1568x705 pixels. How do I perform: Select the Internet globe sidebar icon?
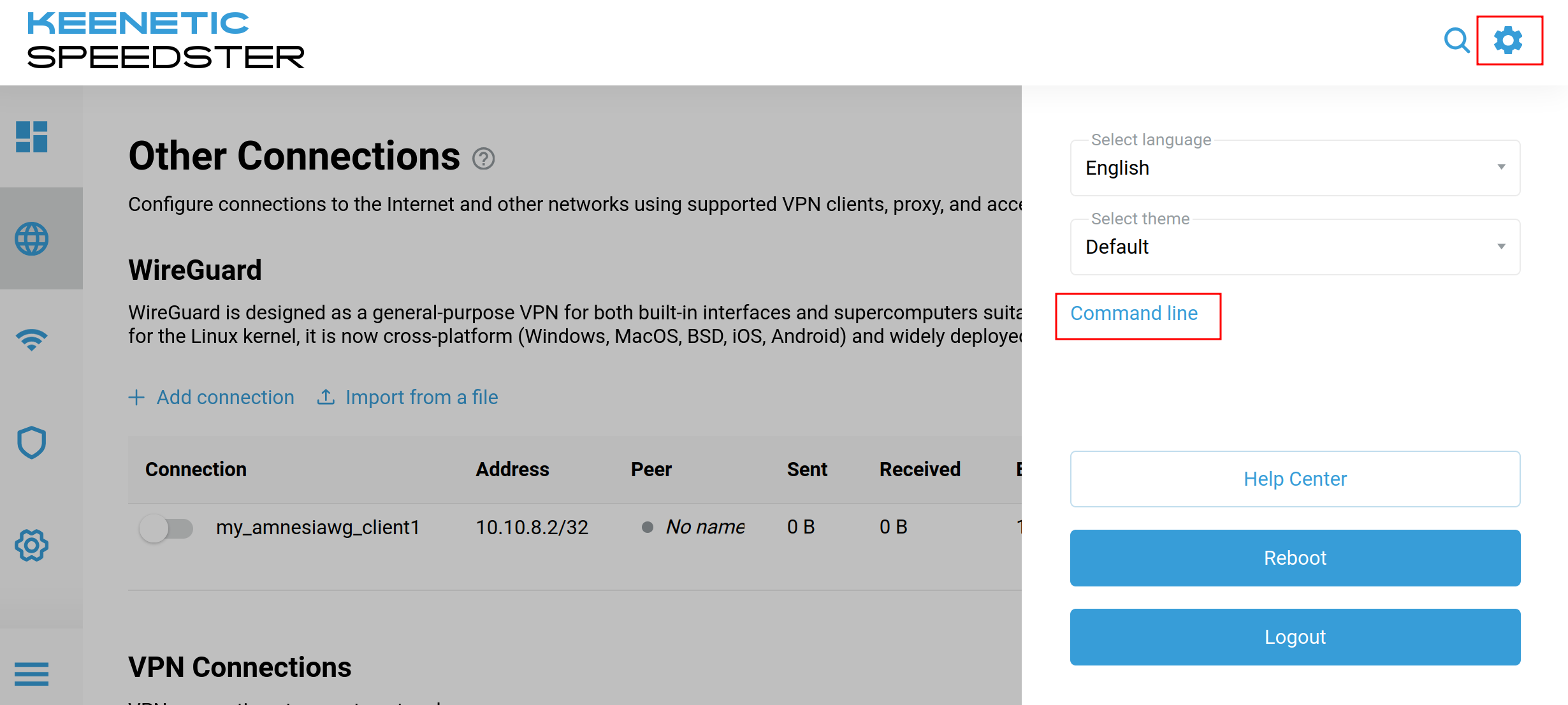32,238
